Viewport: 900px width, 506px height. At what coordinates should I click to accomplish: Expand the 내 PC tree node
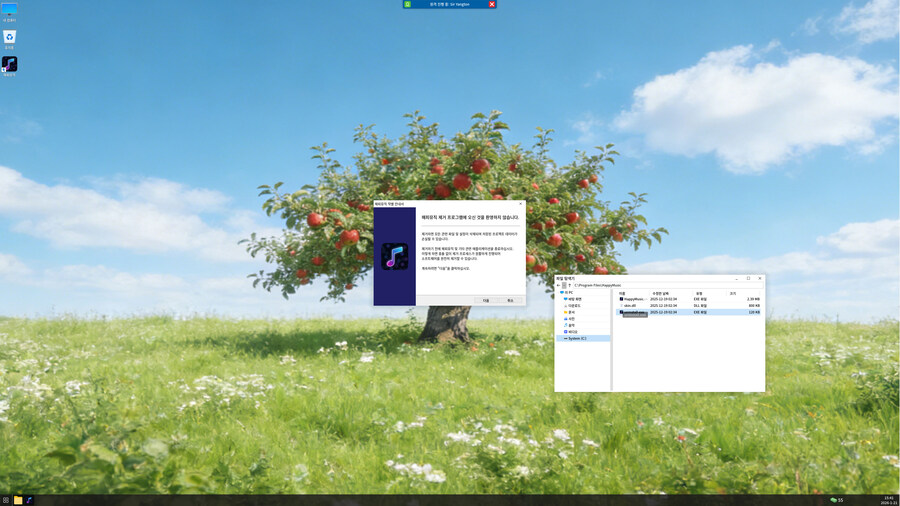560,292
